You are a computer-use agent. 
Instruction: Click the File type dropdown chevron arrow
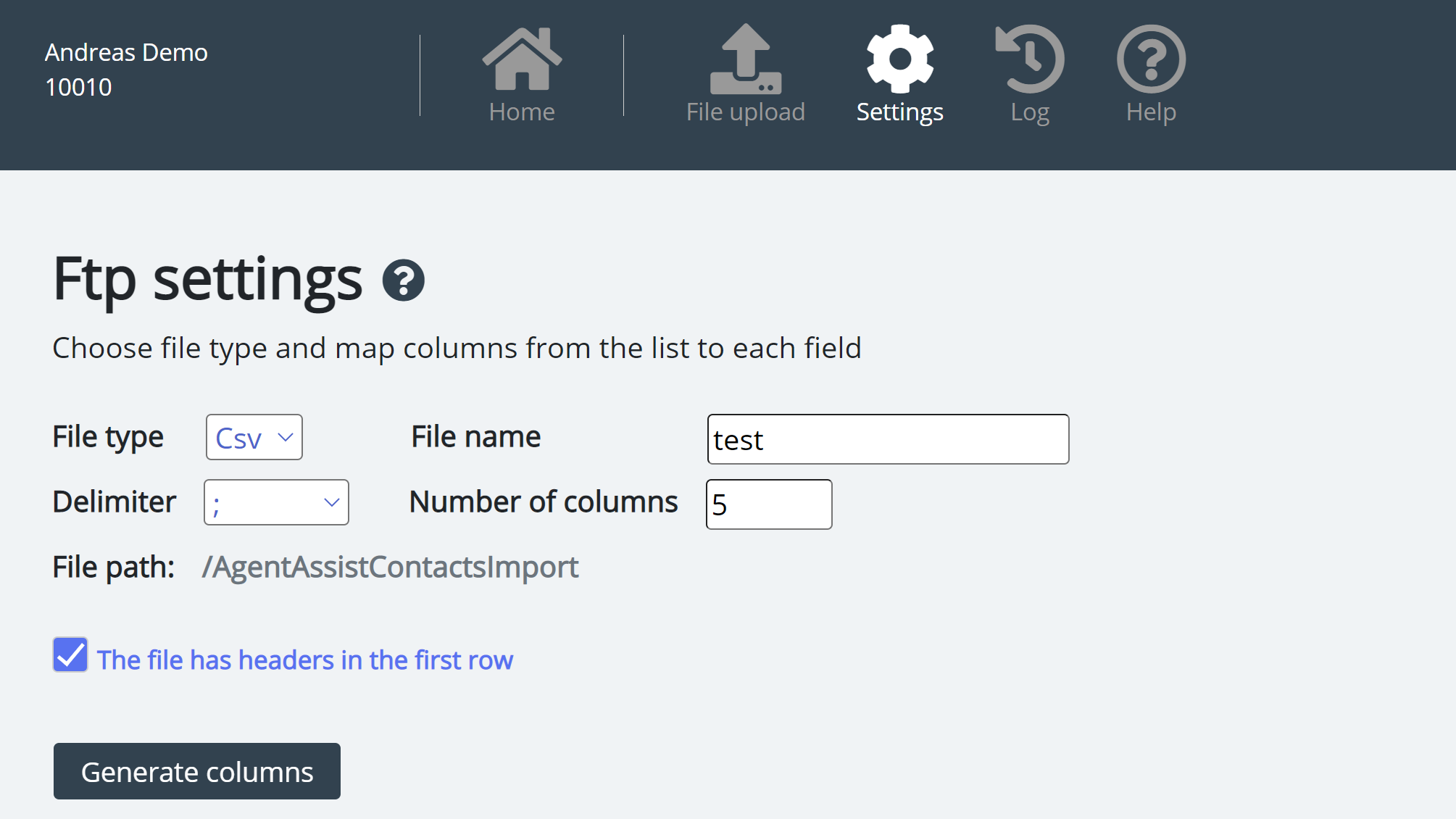286,438
